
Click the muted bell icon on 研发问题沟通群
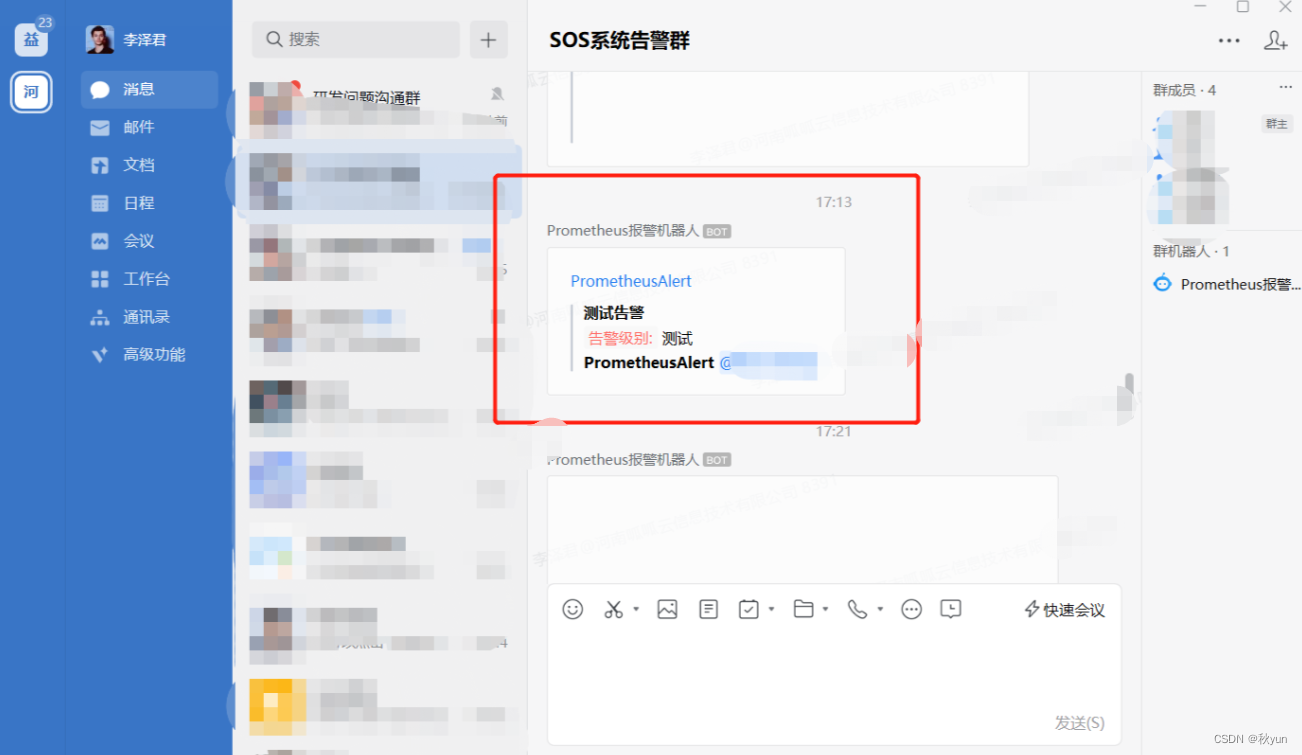click(497, 94)
